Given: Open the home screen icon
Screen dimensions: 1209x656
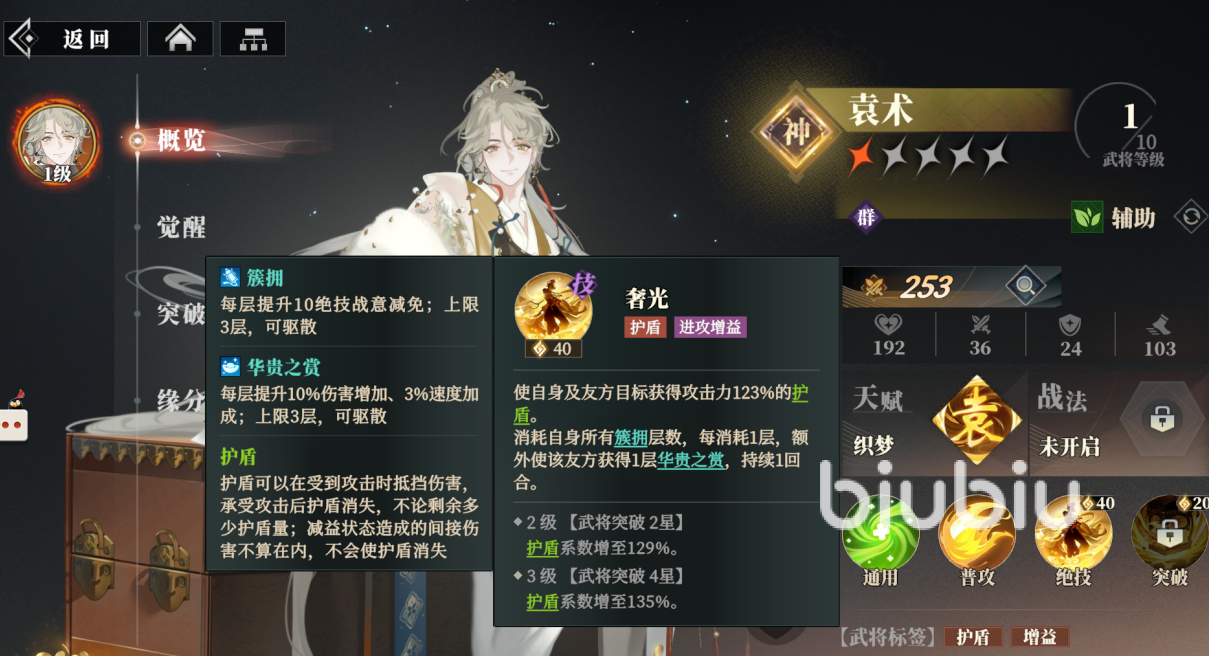Looking at the screenshot, I should point(180,39).
